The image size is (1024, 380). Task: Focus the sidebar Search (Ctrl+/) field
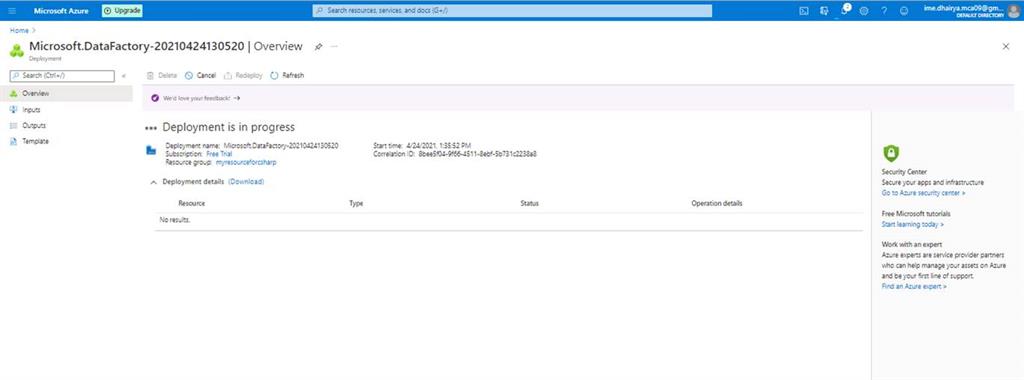click(62, 76)
